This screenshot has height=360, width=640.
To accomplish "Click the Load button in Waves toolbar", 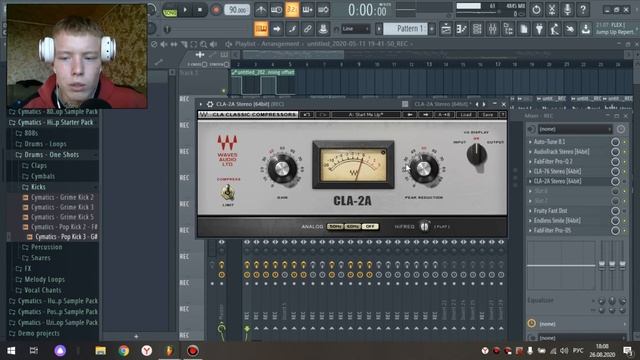I will point(466,115).
